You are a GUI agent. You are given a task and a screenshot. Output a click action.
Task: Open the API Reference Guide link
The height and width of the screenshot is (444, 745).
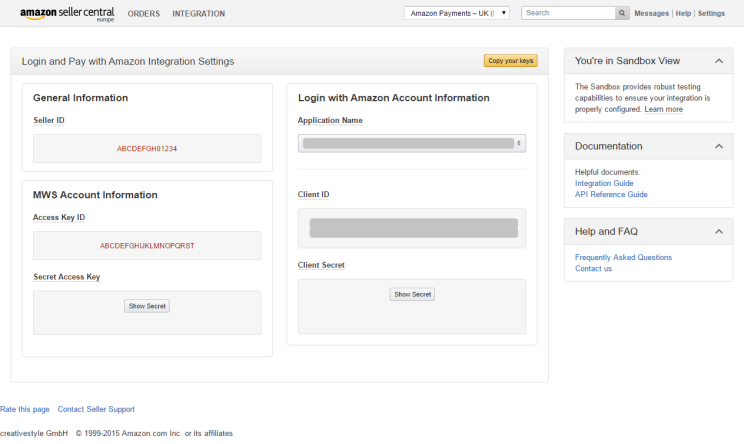[x=611, y=194]
